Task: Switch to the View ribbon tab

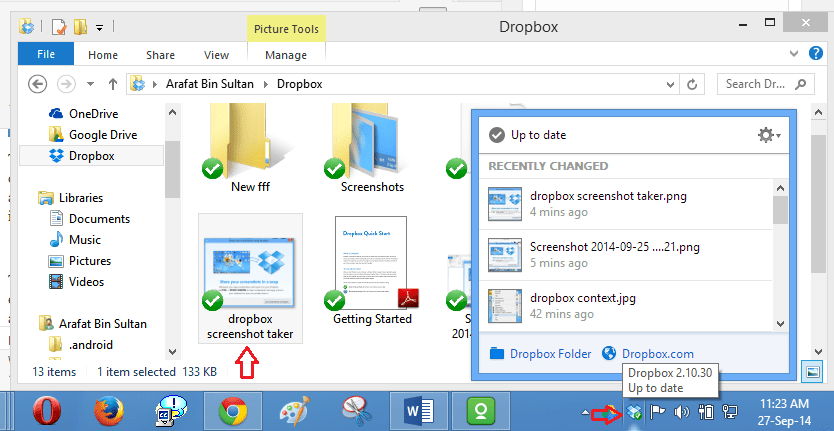Action: pos(216,55)
